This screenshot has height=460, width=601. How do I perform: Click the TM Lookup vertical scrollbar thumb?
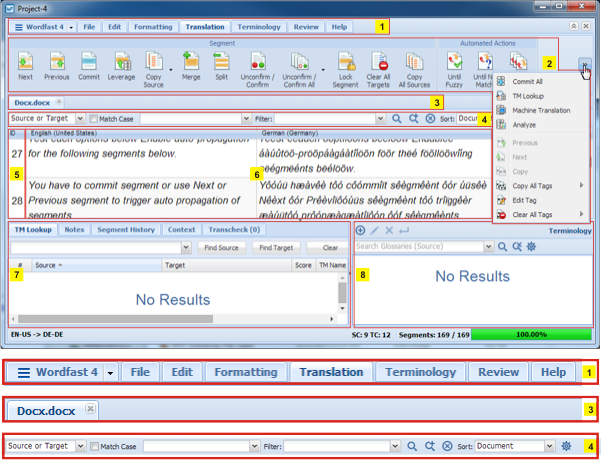[342, 293]
